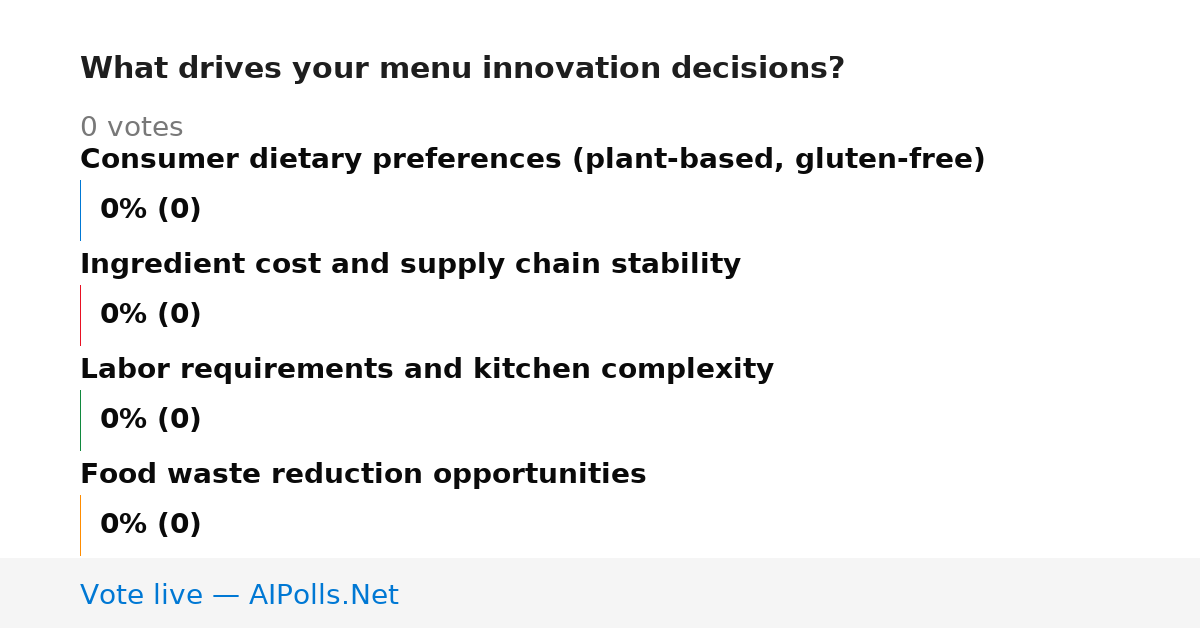Open the Vote live — AIPolls.Net link
The image size is (1200, 628).
coord(239,595)
